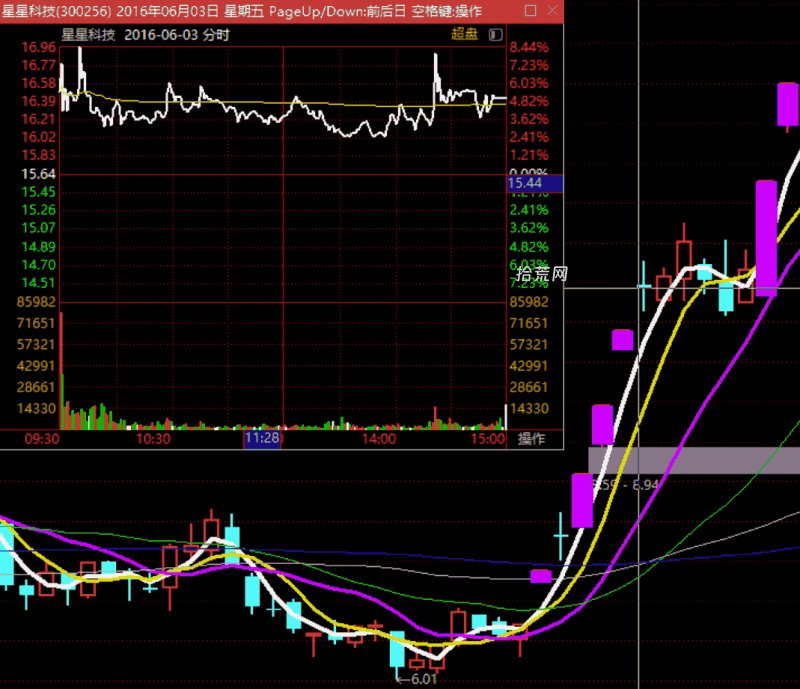This screenshot has height=689, width=800.
Task: Click the ←6.01 low price annotation
Action: pos(417,679)
